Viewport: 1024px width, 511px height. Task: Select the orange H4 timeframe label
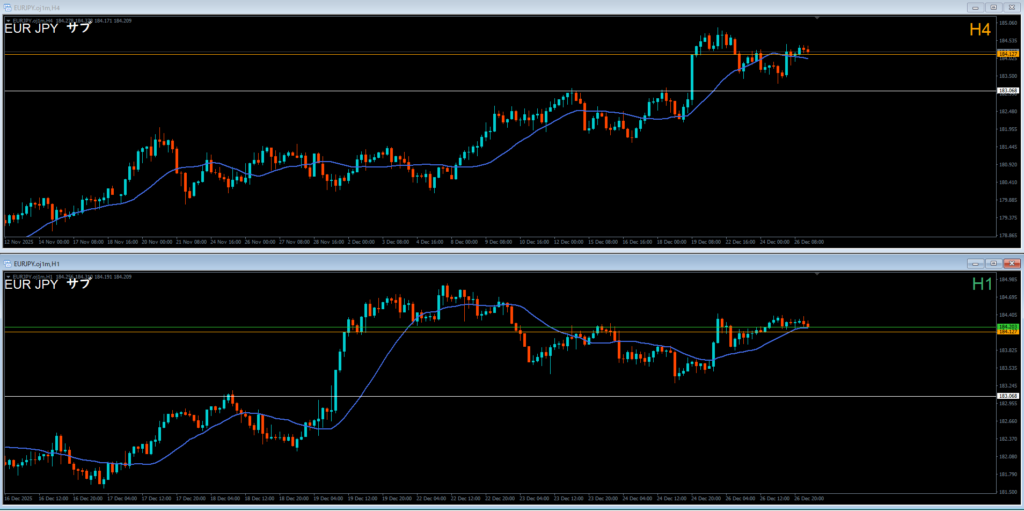point(979,31)
